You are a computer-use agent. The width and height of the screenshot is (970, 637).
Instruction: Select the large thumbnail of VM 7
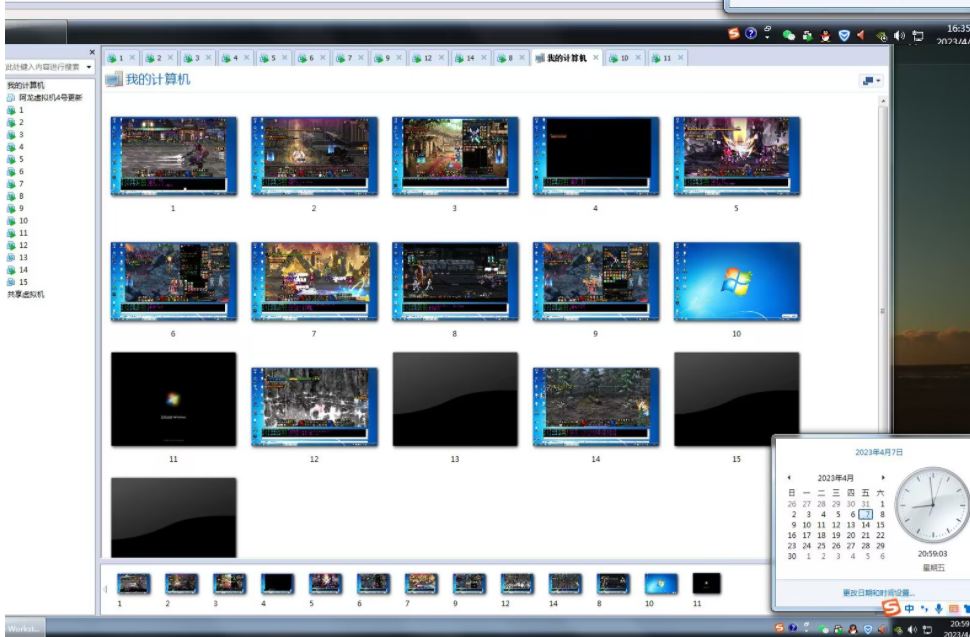point(314,281)
